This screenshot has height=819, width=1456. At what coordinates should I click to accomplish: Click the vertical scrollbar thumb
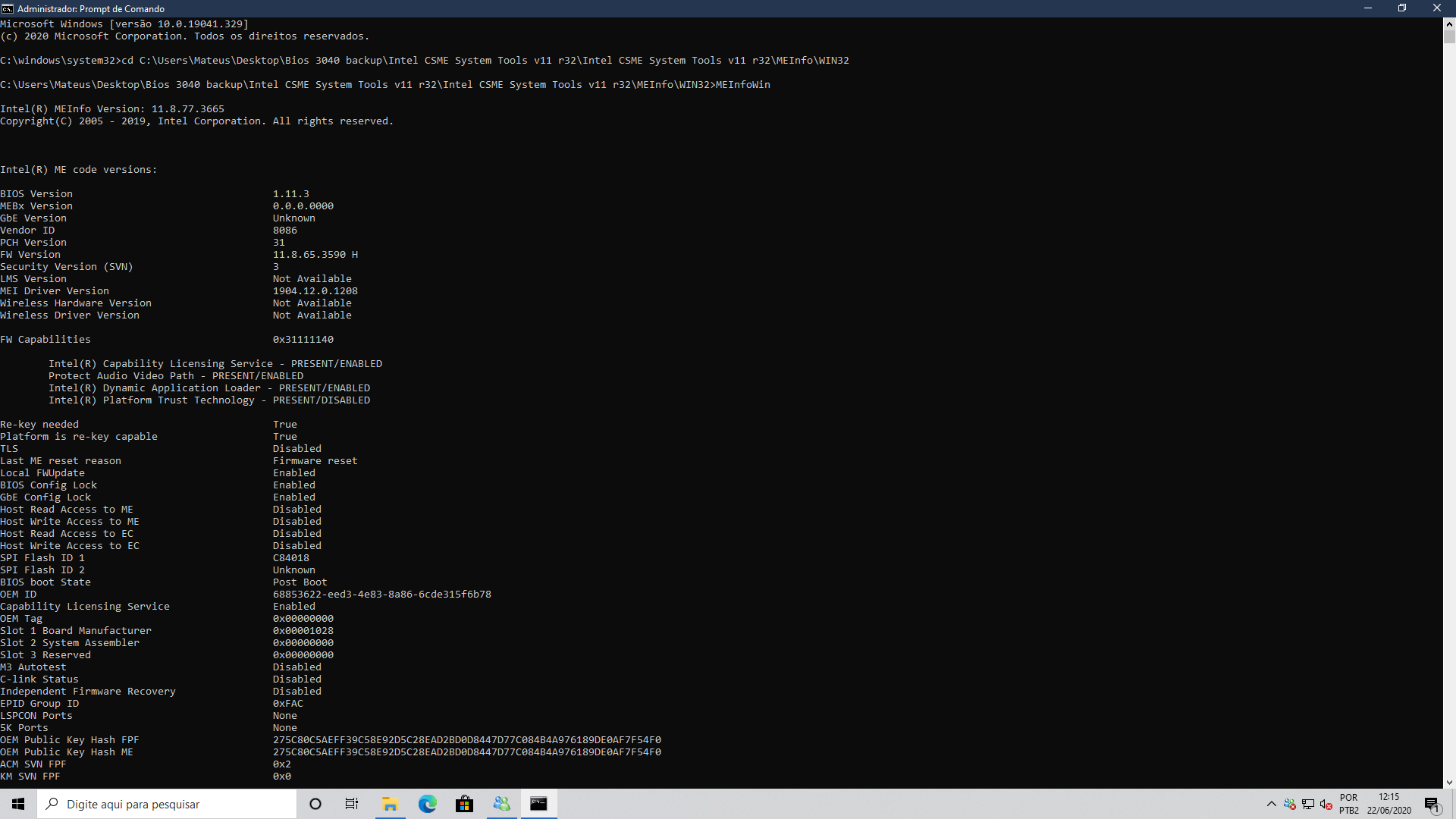1449,36
